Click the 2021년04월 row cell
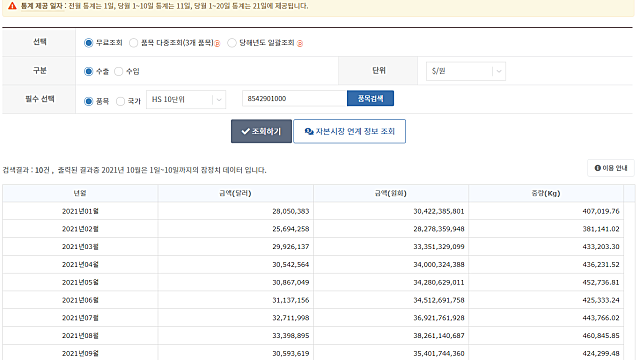This screenshot has width=640, height=360. click(x=80, y=264)
